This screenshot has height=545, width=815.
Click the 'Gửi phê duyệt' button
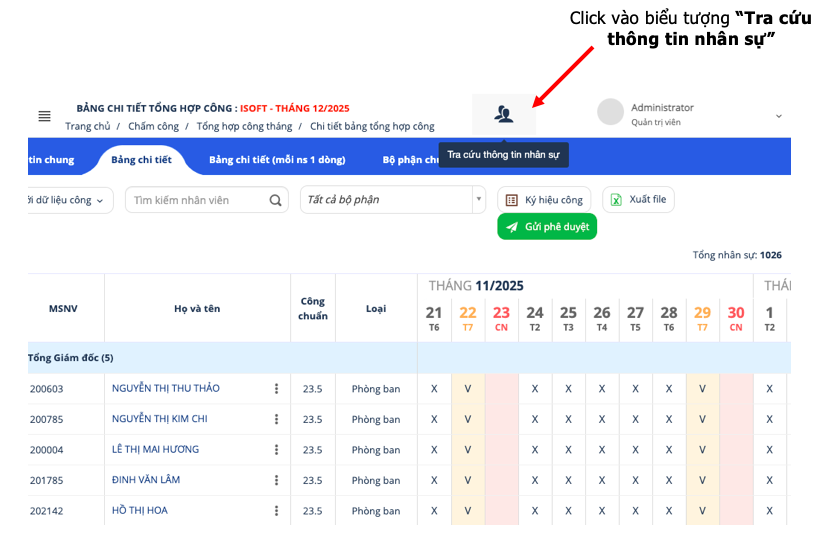click(x=547, y=227)
